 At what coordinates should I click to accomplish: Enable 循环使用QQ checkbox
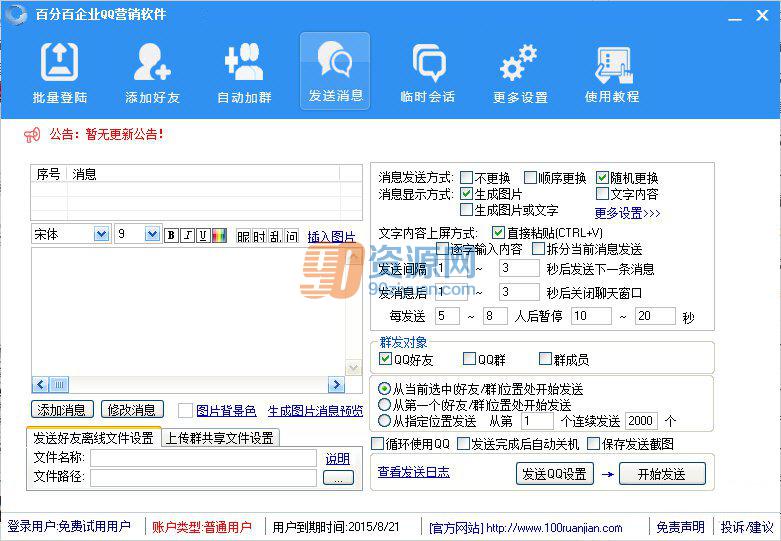point(378,443)
